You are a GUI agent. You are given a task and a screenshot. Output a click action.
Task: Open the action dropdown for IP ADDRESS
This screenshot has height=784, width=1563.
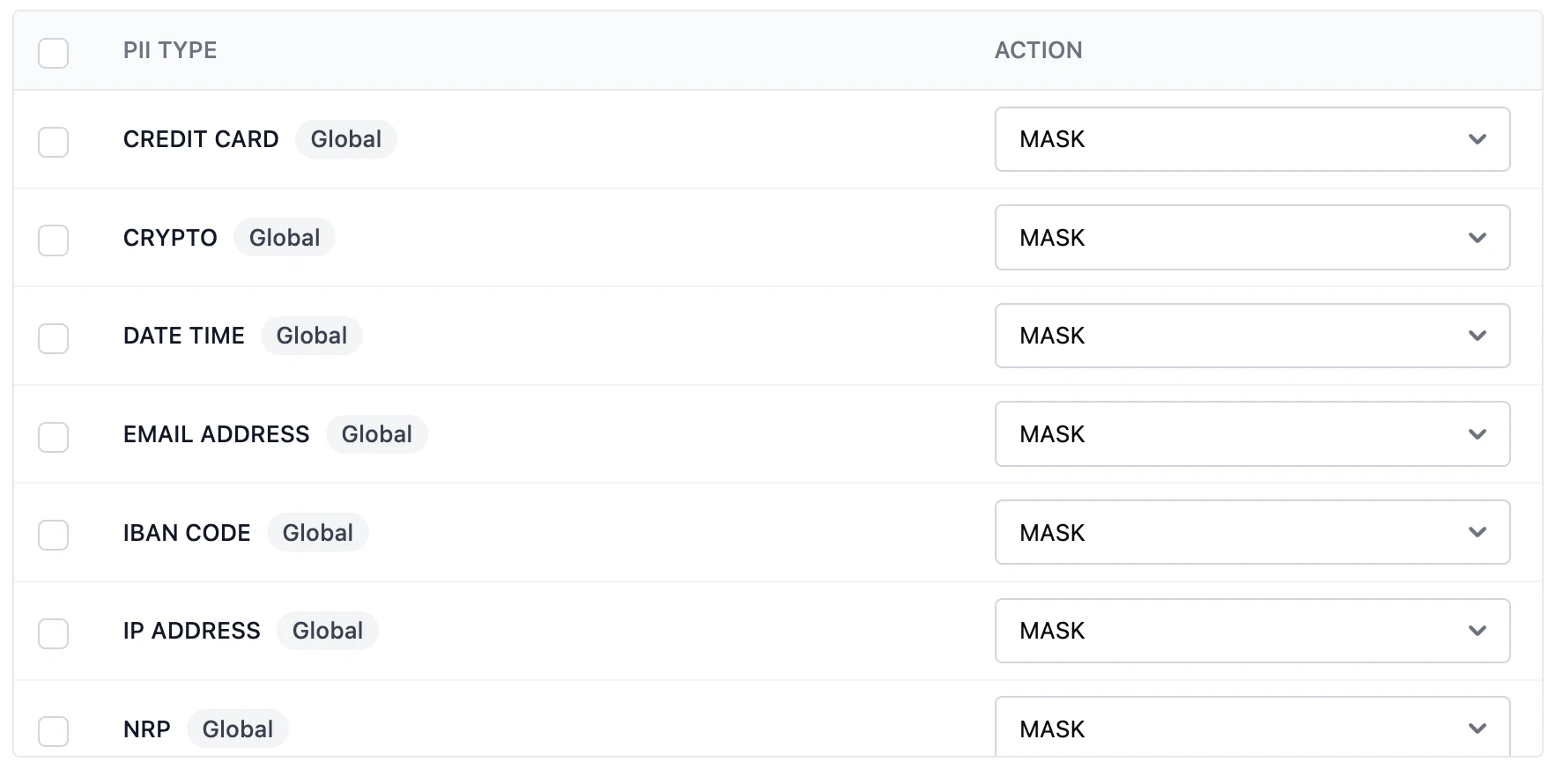click(x=1251, y=631)
